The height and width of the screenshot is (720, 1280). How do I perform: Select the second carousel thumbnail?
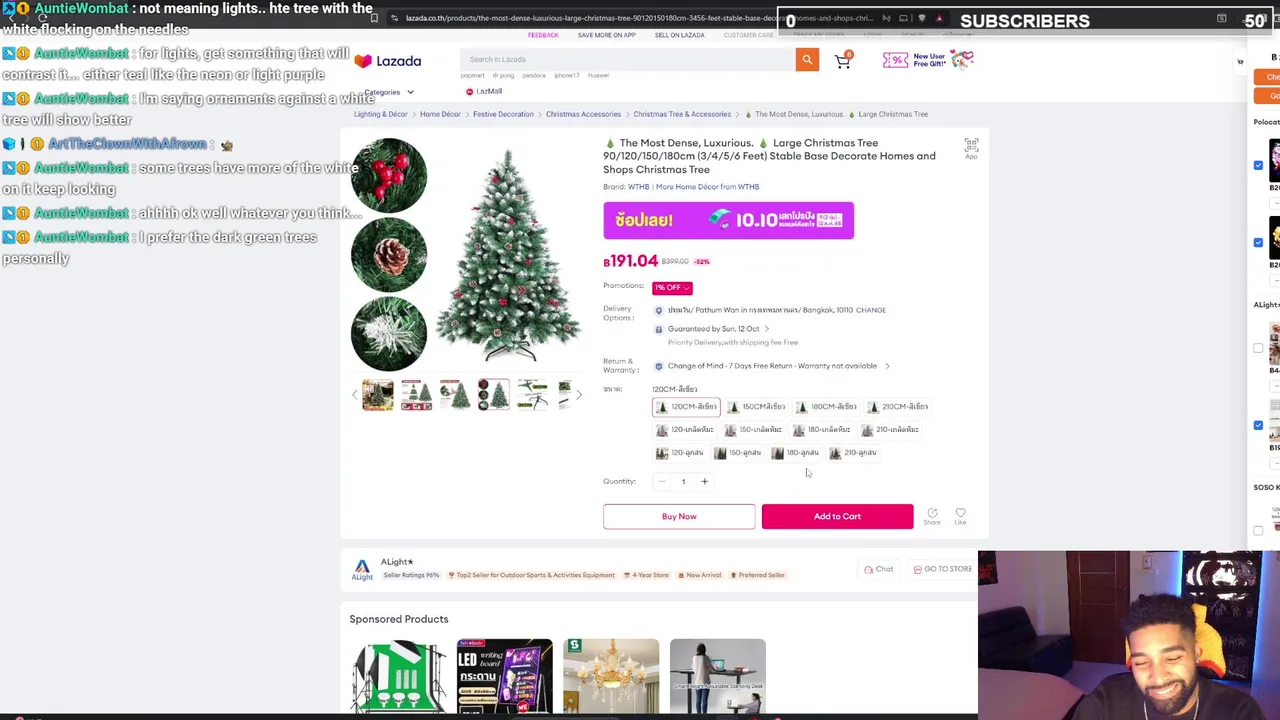(x=416, y=395)
